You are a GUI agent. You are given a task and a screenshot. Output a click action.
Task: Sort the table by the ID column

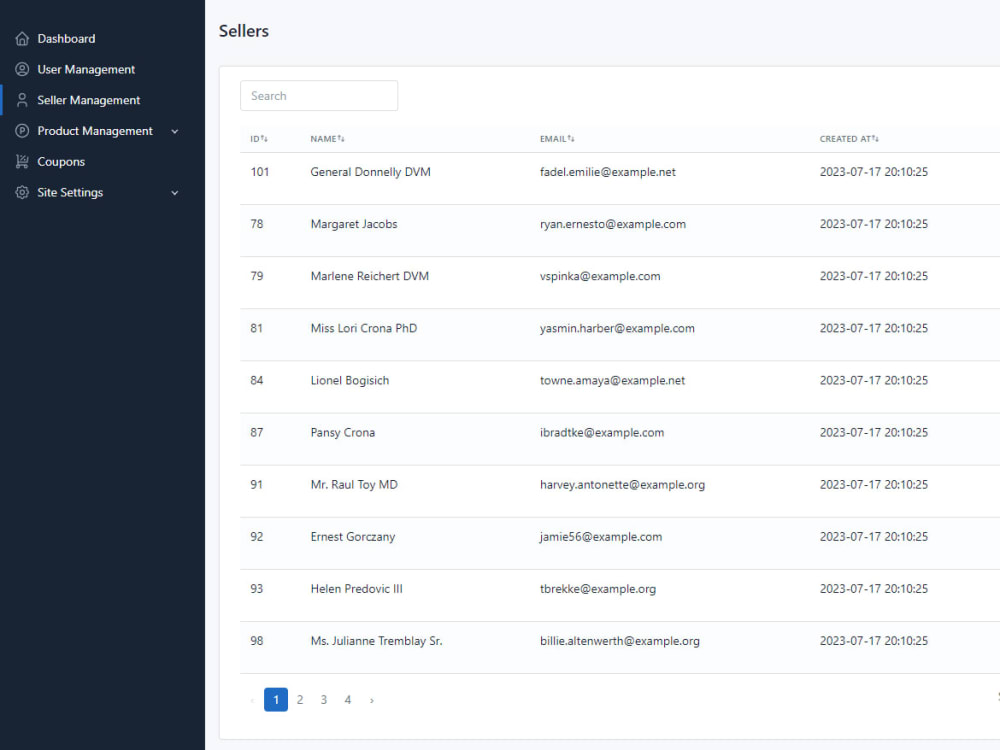coord(259,139)
